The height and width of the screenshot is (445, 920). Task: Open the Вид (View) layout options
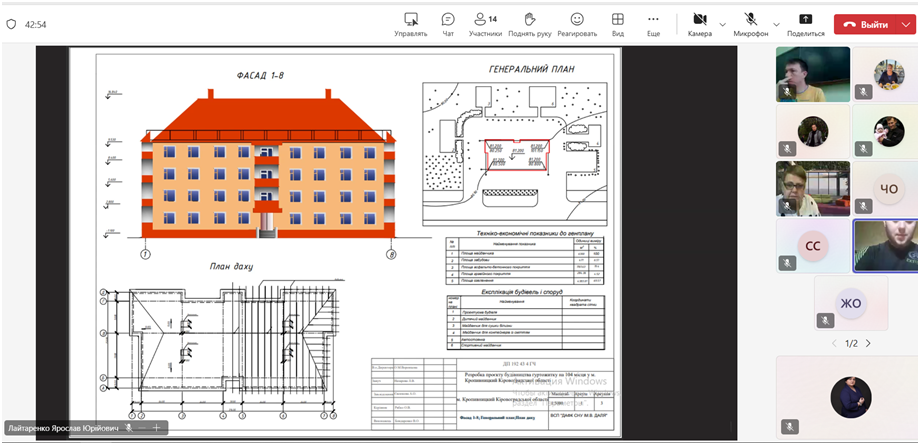tap(618, 23)
